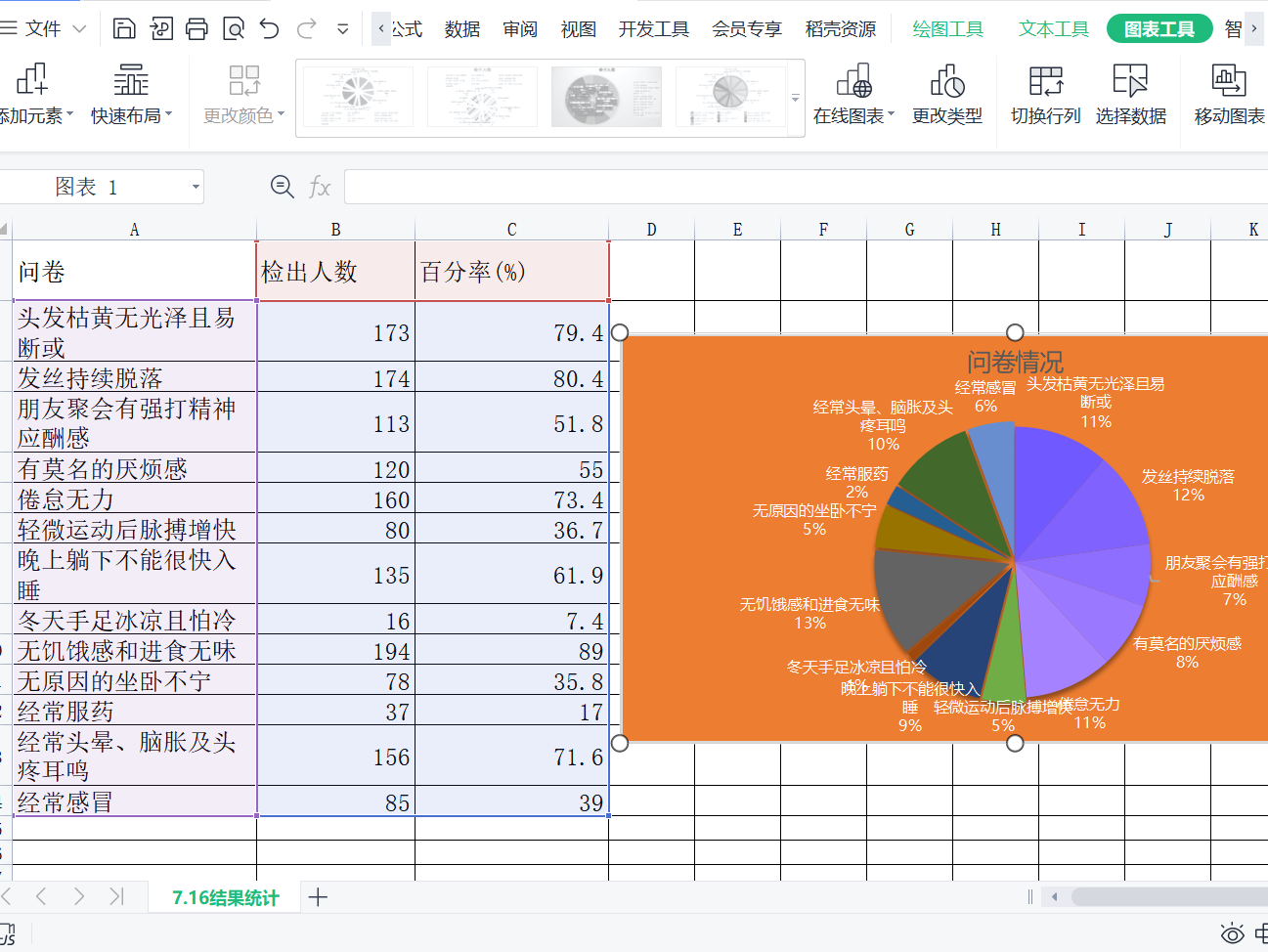Open Print Preview from quick toolbar
The height and width of the screenshot is (952, 1268).
pos(234,28)
